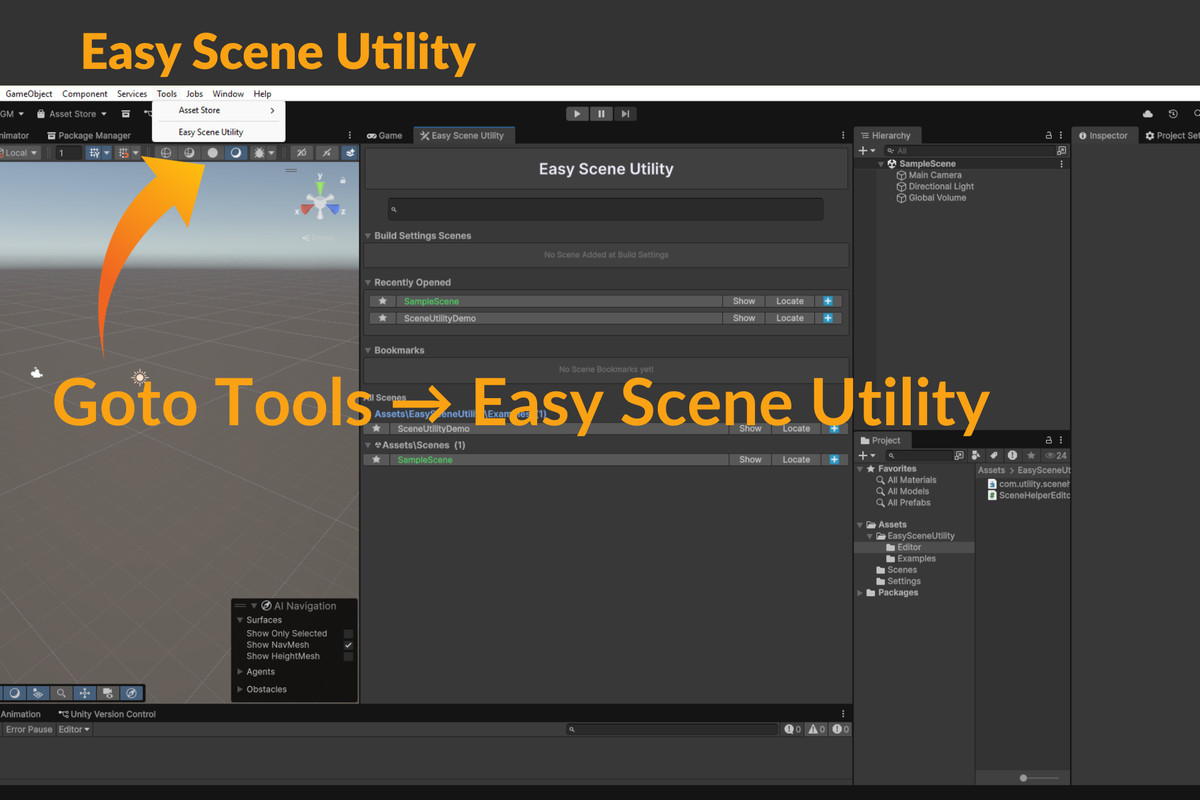Click the Easy Scene Utility search field
The width and height of the screenshot is (1200, 800).
[604, 208]
